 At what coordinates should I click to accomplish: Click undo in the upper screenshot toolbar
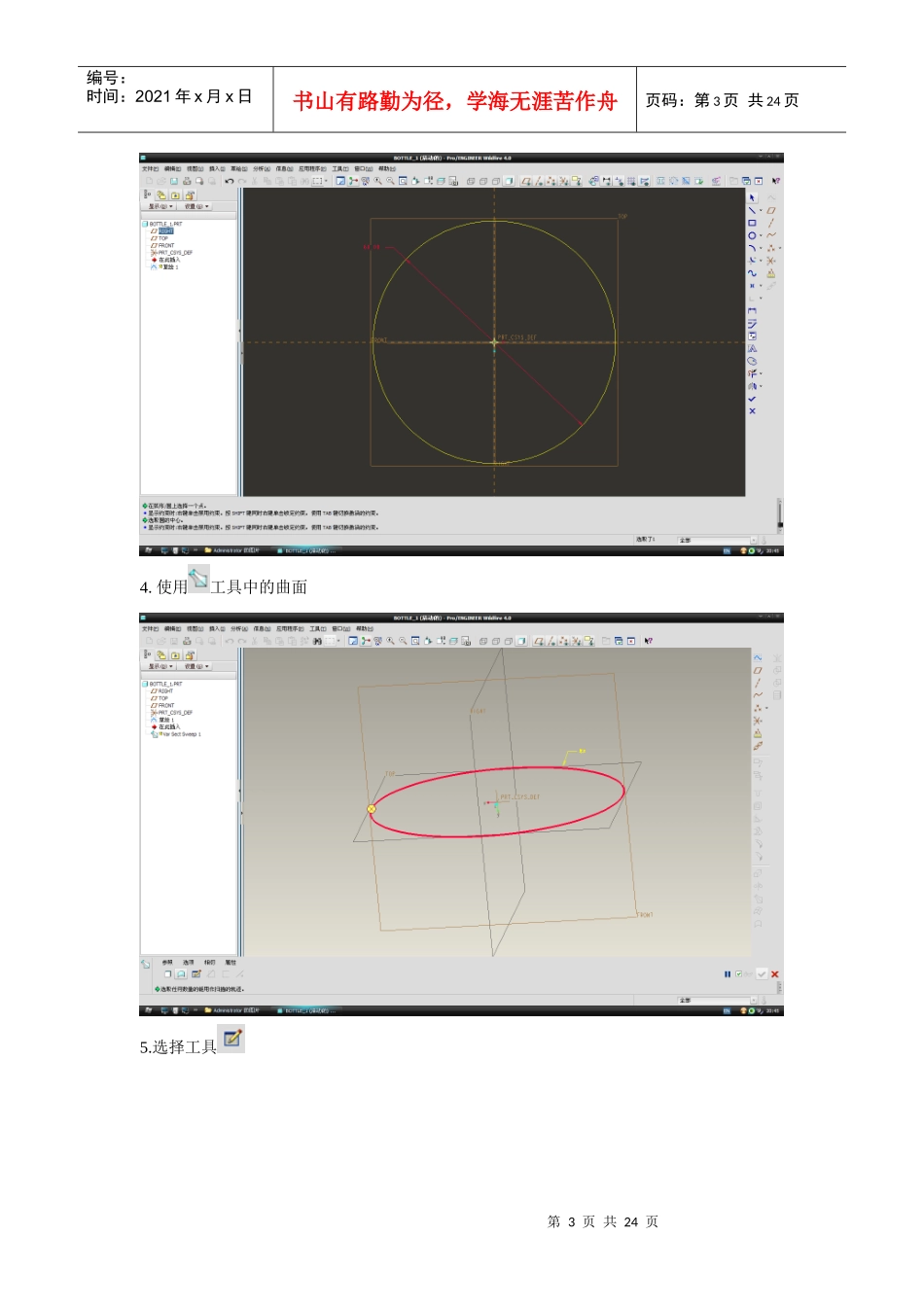[x=230, y=181]
